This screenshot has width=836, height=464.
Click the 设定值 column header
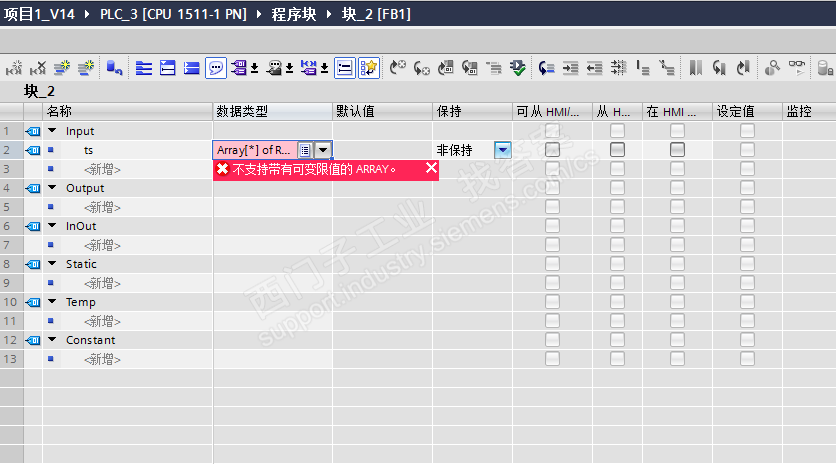click(x=747, y=111)
